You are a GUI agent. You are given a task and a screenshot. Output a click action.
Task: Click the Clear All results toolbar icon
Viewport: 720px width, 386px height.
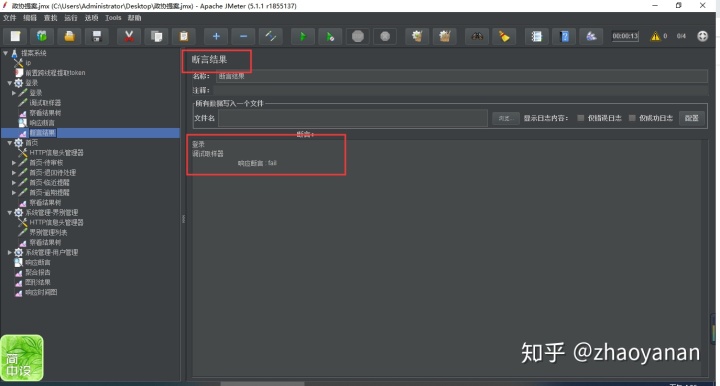(x=444, y=36)
